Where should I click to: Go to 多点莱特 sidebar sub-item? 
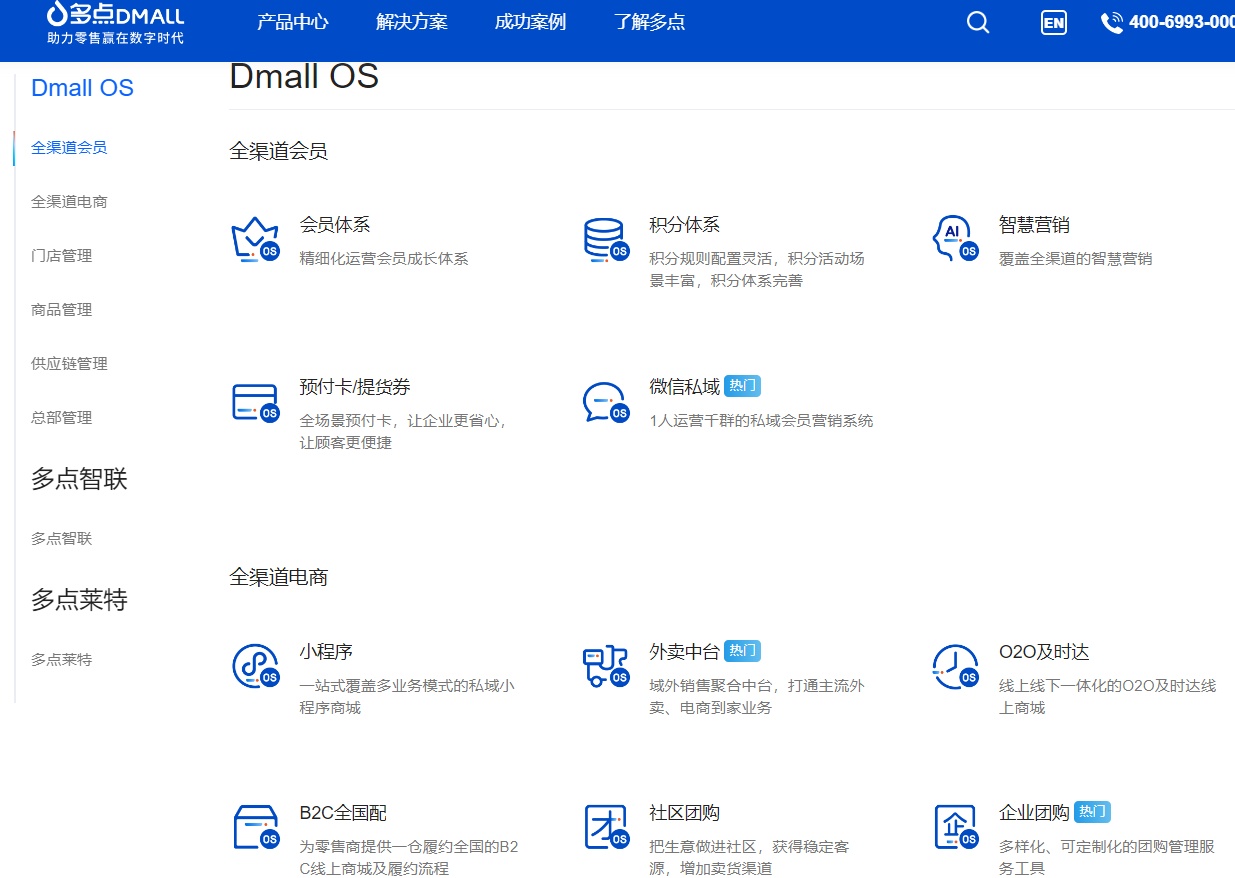[x=61, y=659]
